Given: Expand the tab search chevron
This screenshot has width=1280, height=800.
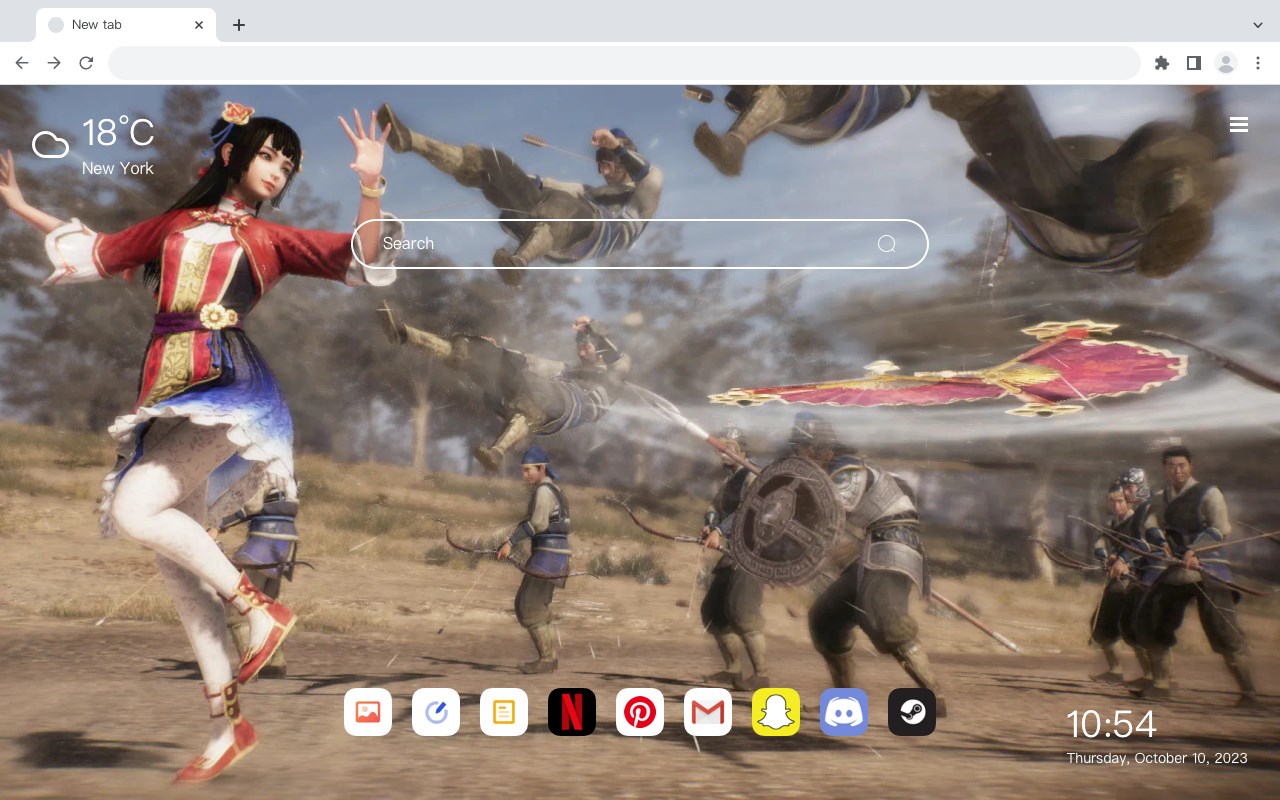Looking at the screenshot, I should pos(1258,25).
